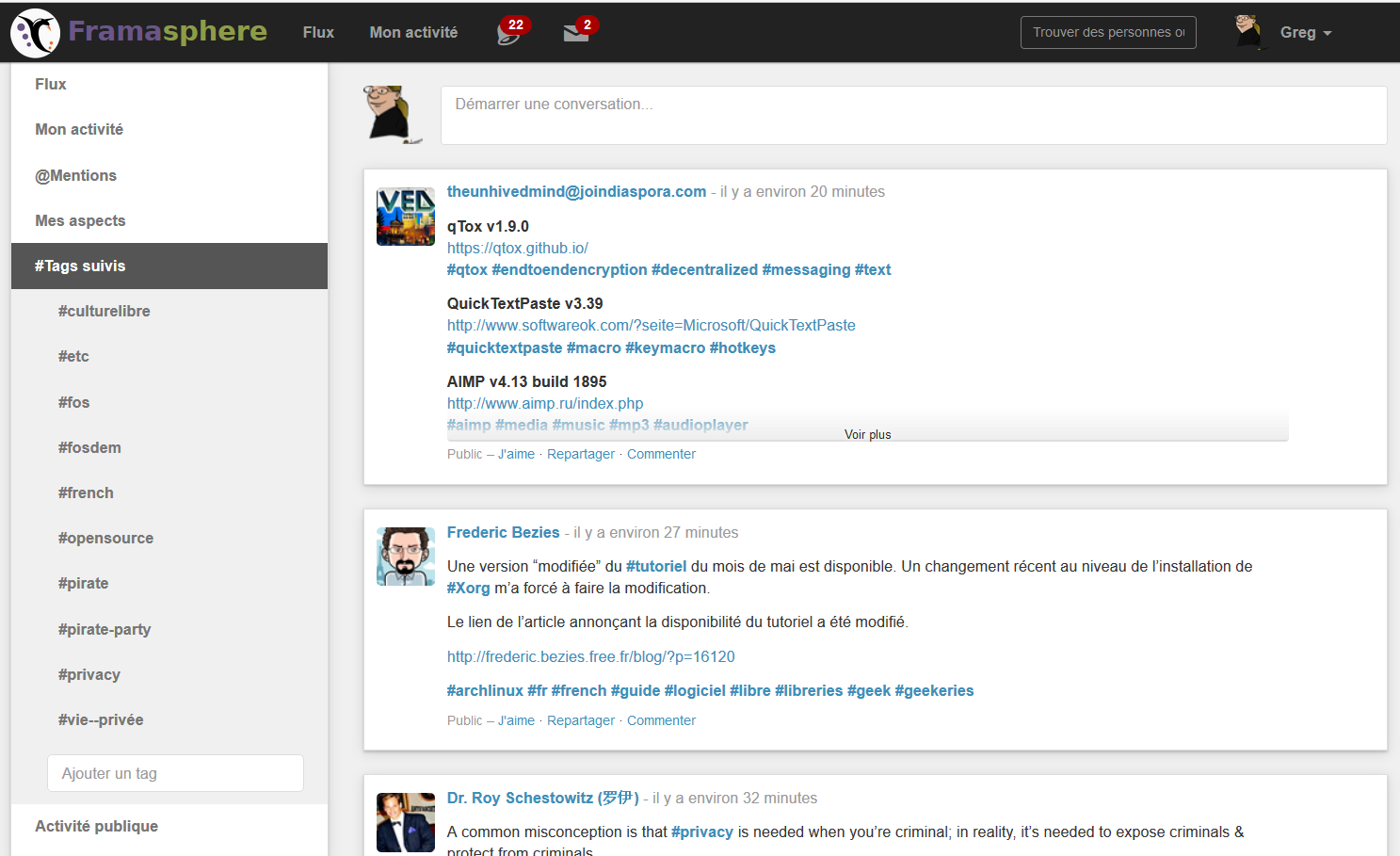1400x856 pixels.
Task: Click the Framasphere title text
Action: pyautogui.click(x=168, y=31)
